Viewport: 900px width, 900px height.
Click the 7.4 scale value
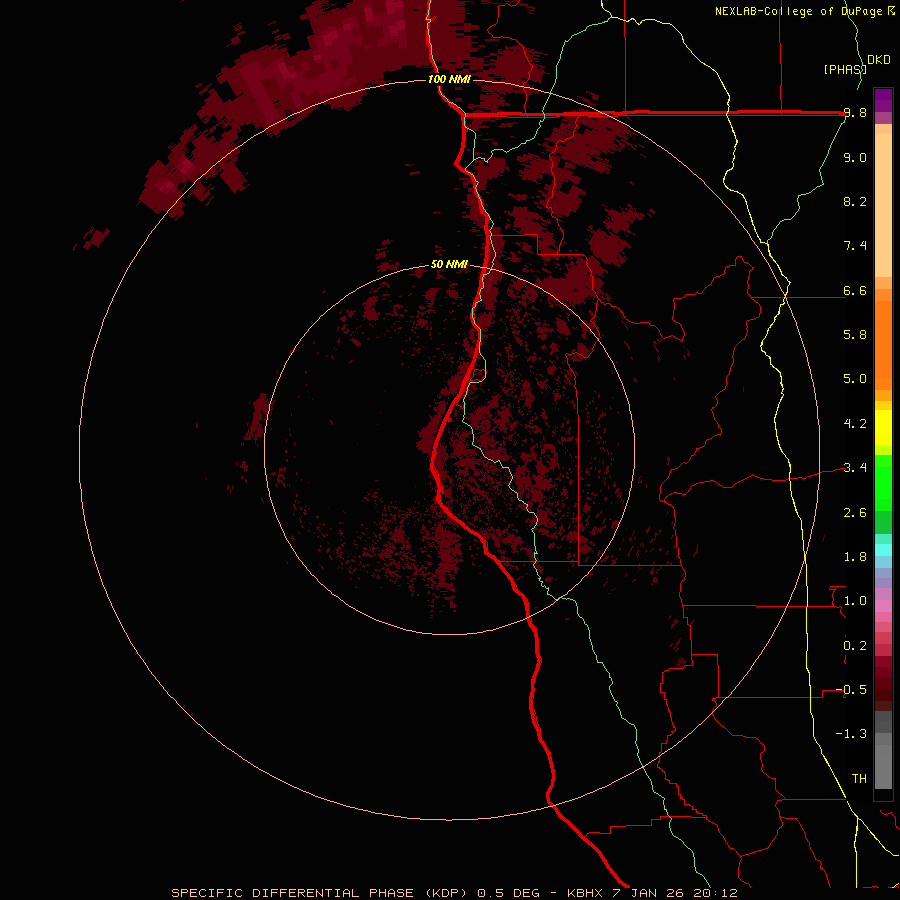point(855,246)
